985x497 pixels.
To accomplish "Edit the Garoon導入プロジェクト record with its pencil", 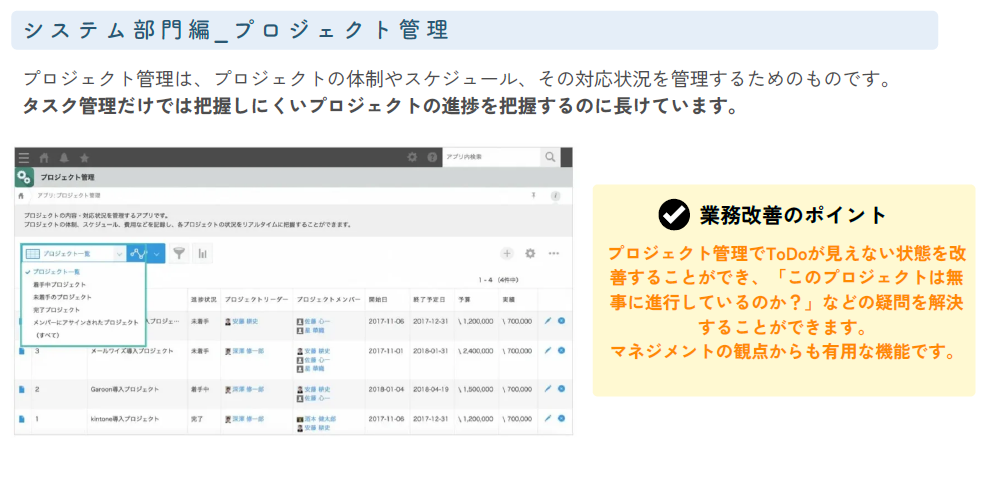I will click(548, 389).
